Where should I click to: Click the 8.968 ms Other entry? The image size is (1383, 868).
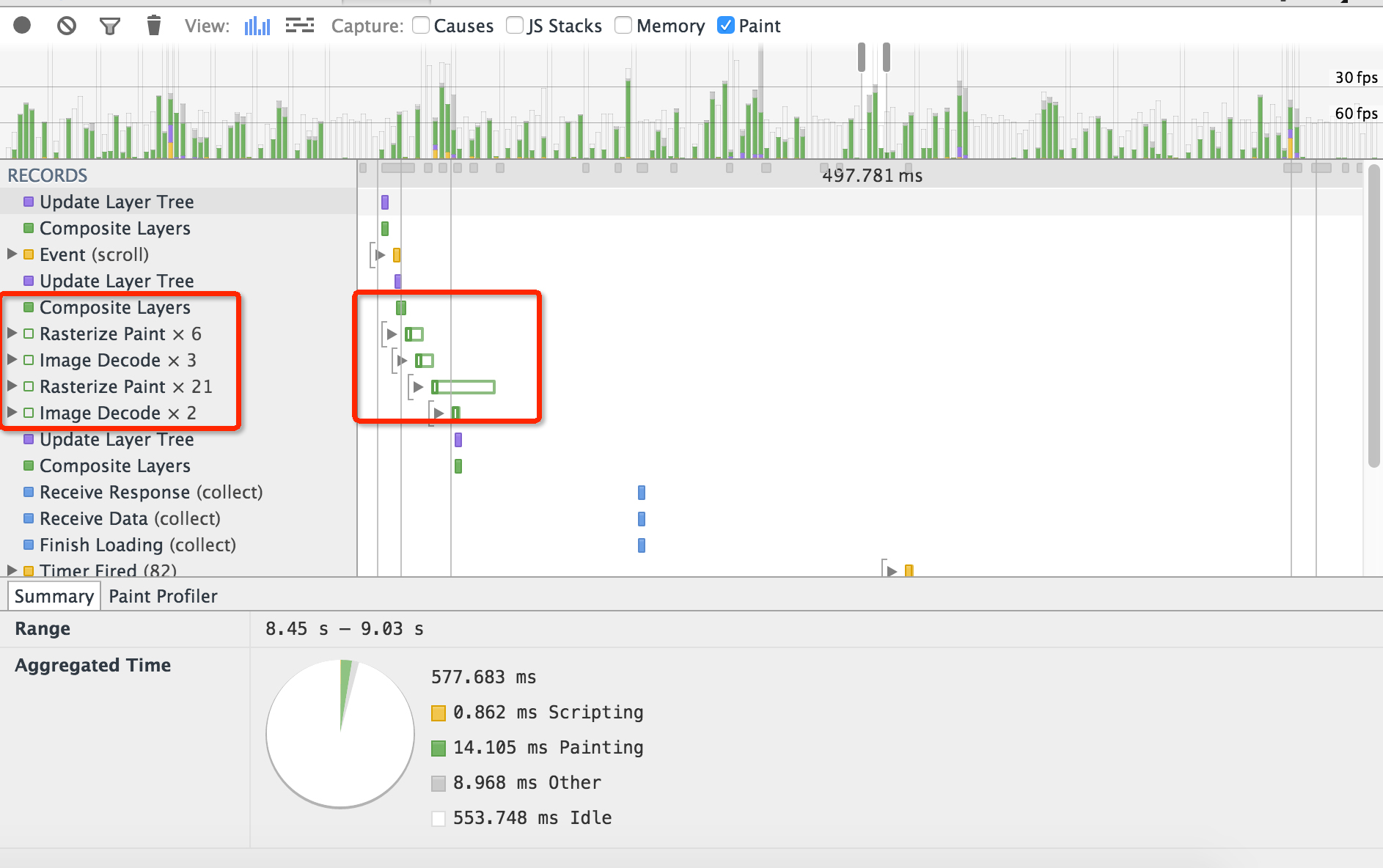527,782
